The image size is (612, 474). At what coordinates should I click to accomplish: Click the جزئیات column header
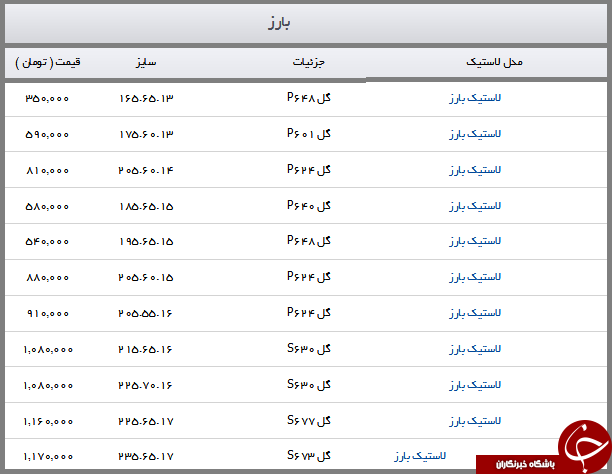coord(309,62)
